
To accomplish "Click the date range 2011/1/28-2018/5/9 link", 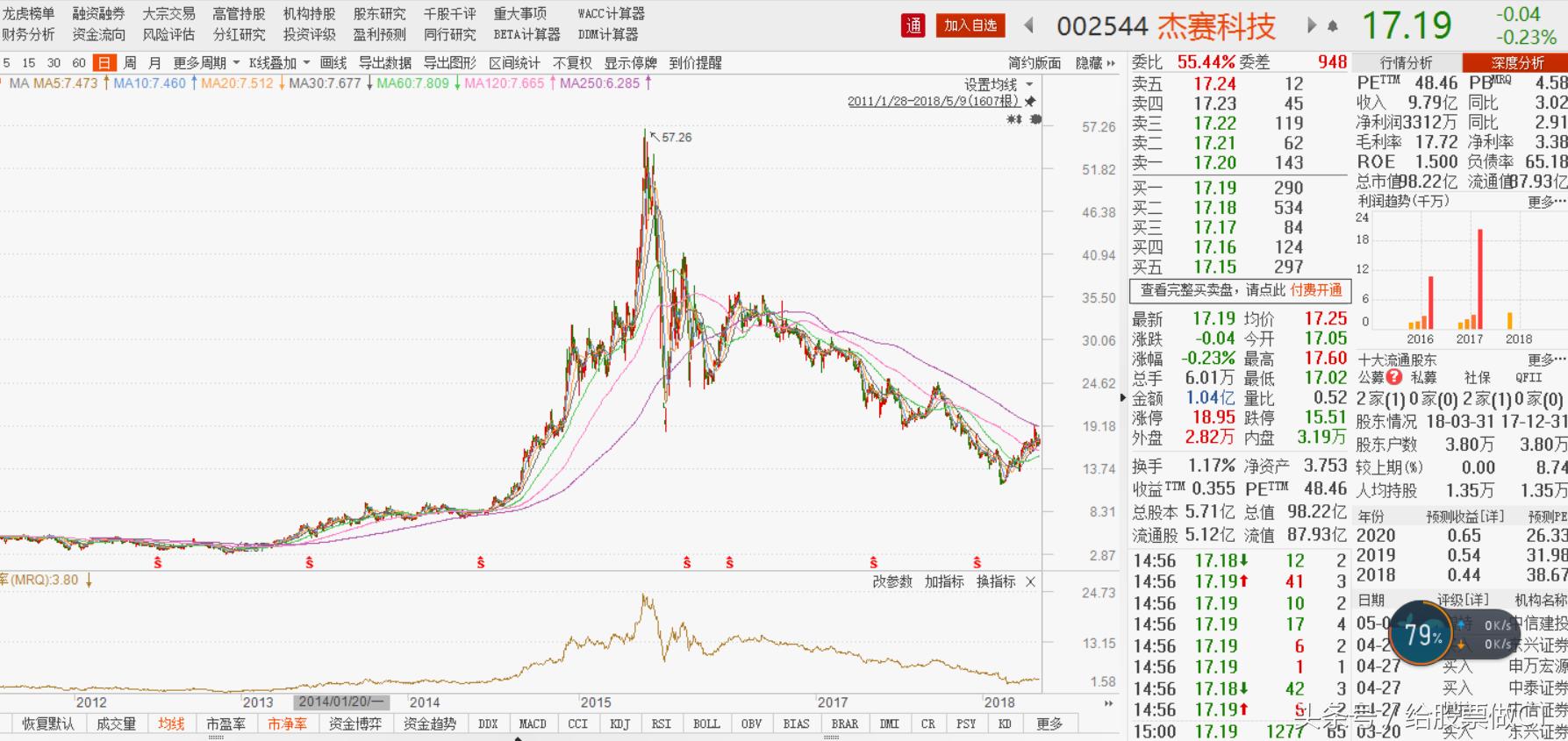I will 934,101.
